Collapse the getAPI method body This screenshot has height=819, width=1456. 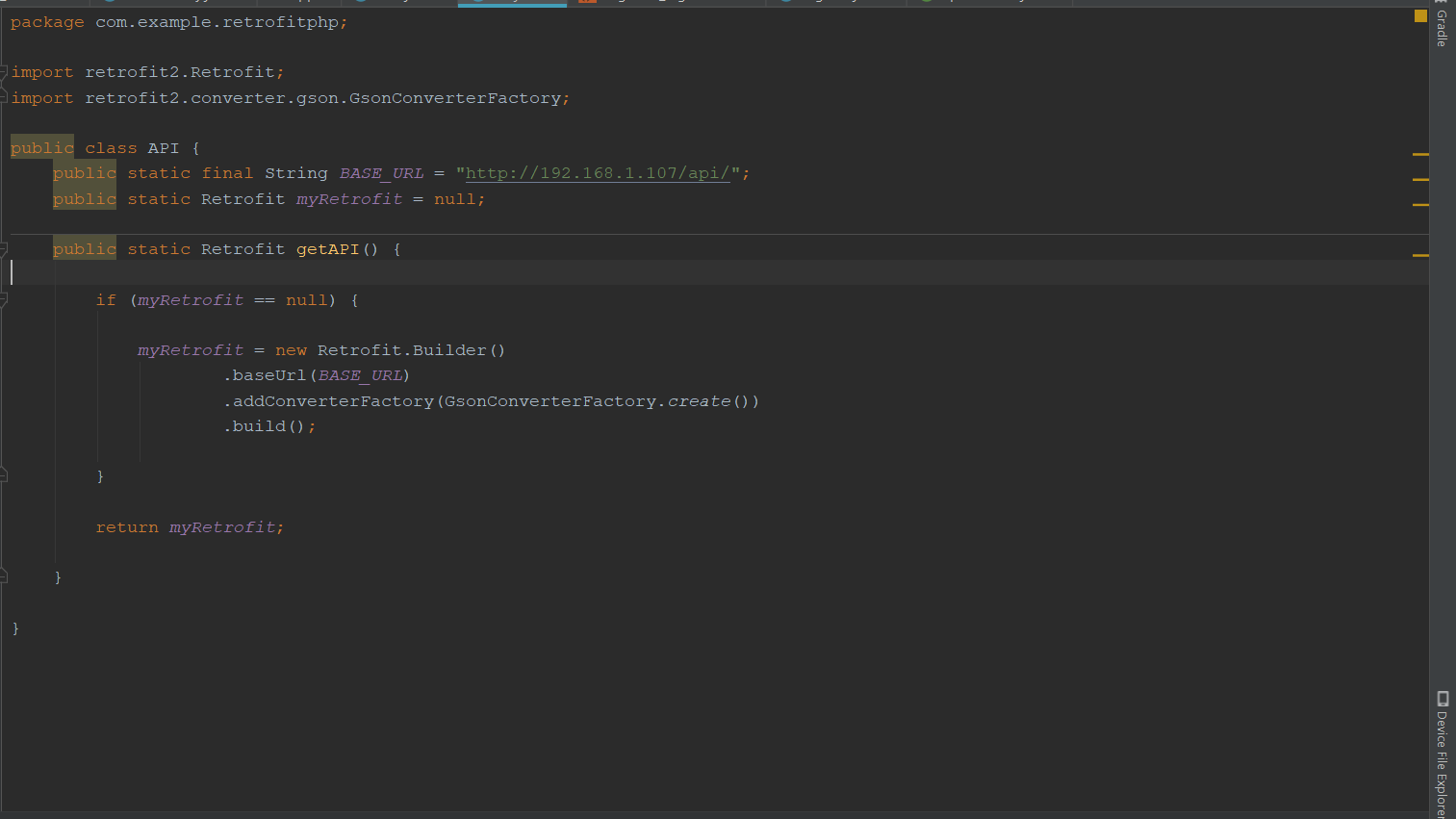pos(4,248)
